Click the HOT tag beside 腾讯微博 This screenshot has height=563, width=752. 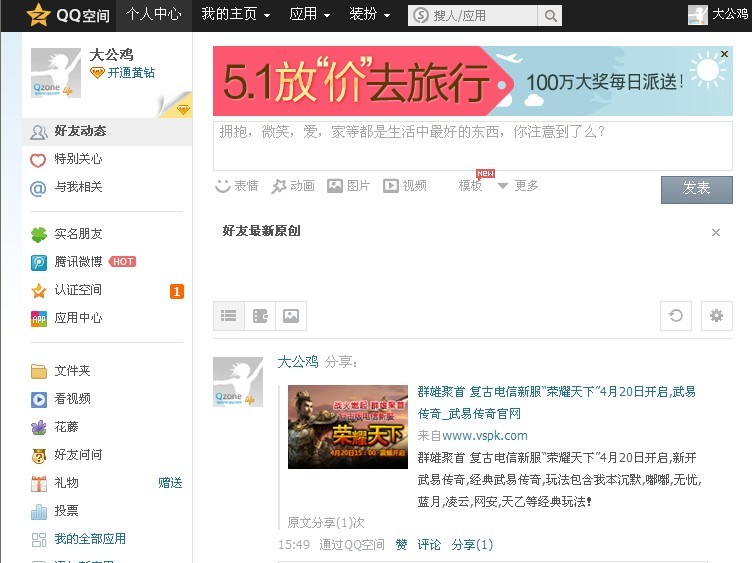[123, 262]
